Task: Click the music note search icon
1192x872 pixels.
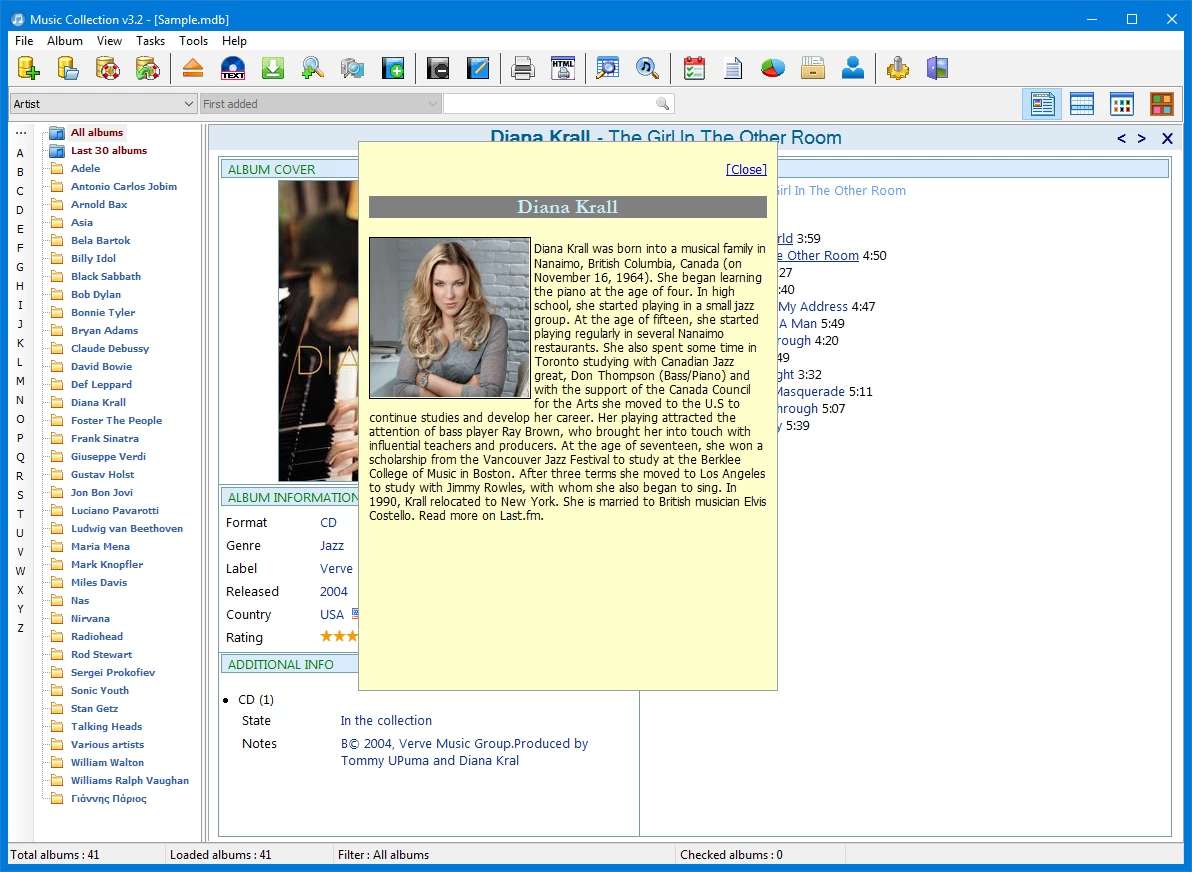Action: pos(647,68)
